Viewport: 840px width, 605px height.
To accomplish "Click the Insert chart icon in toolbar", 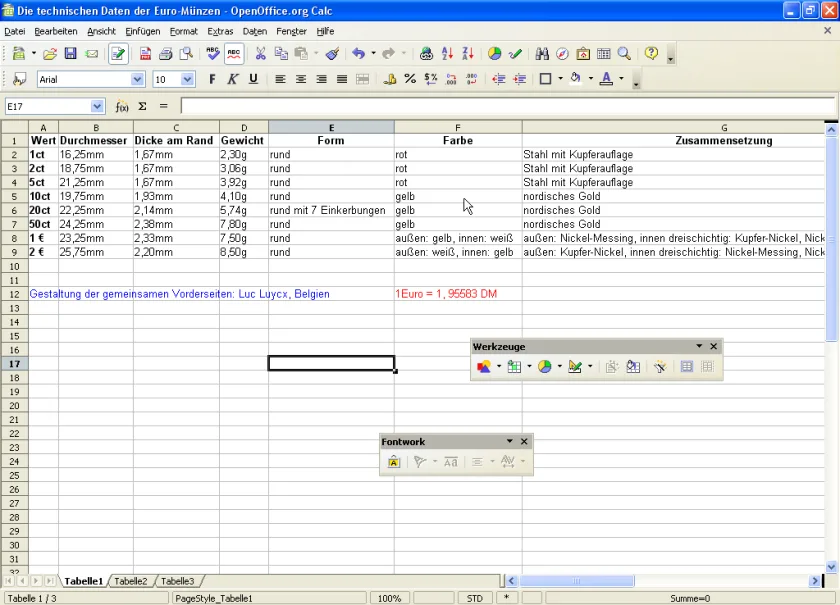I will click(x=494, y=54).
